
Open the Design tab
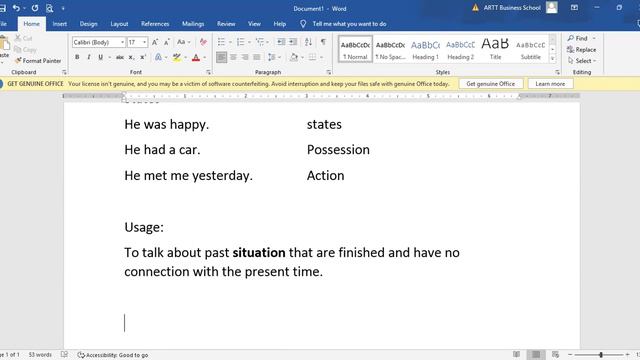[x=89, y=24]
